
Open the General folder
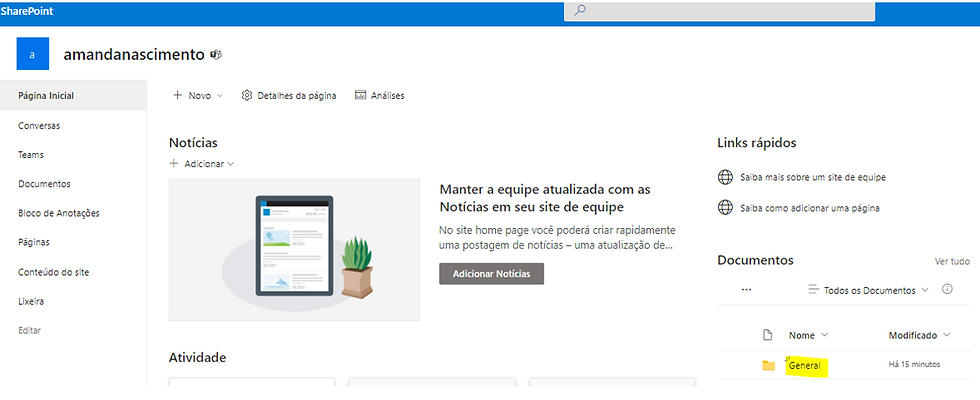tap(804, 366)
